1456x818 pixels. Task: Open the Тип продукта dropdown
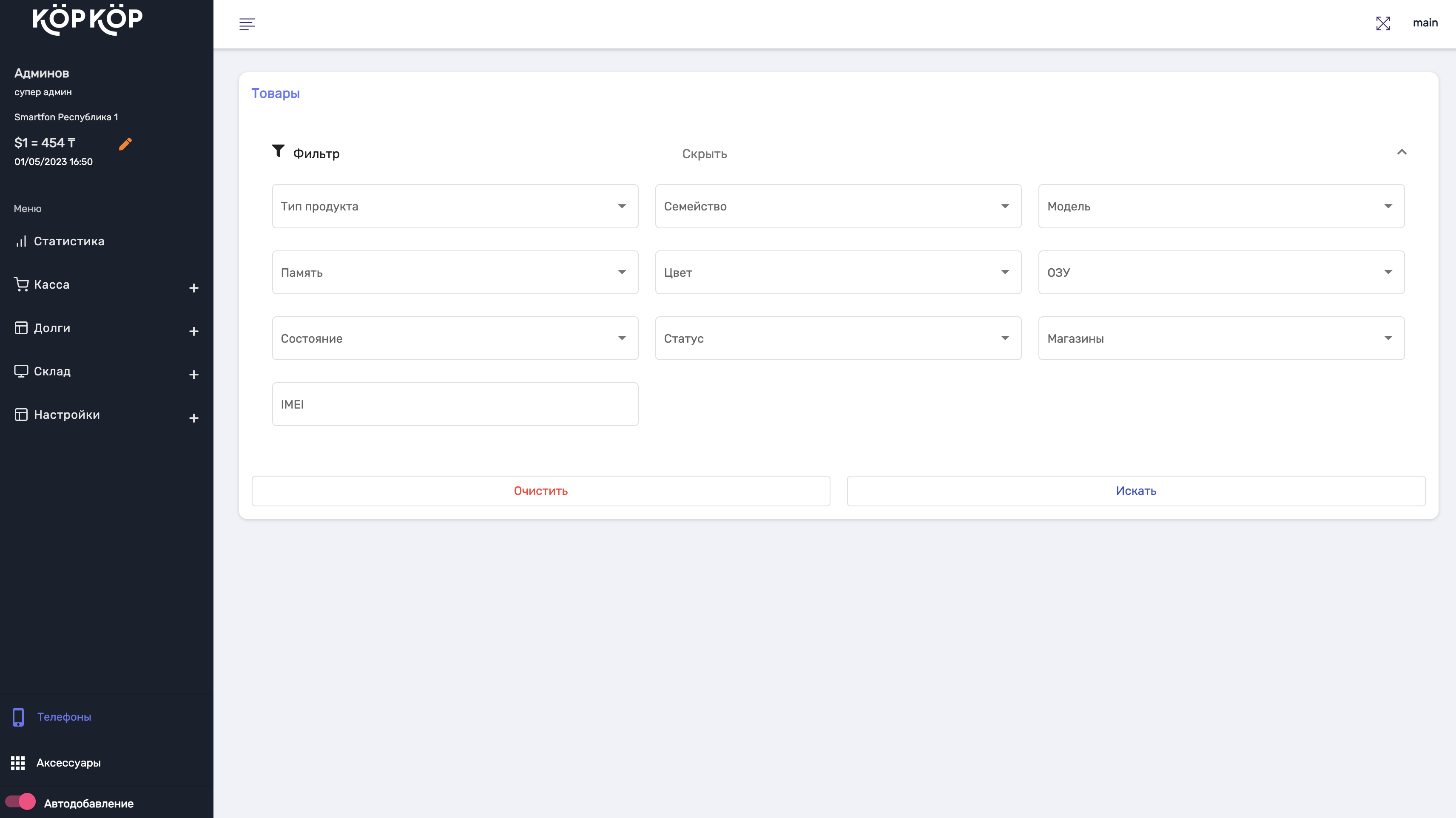455,206
